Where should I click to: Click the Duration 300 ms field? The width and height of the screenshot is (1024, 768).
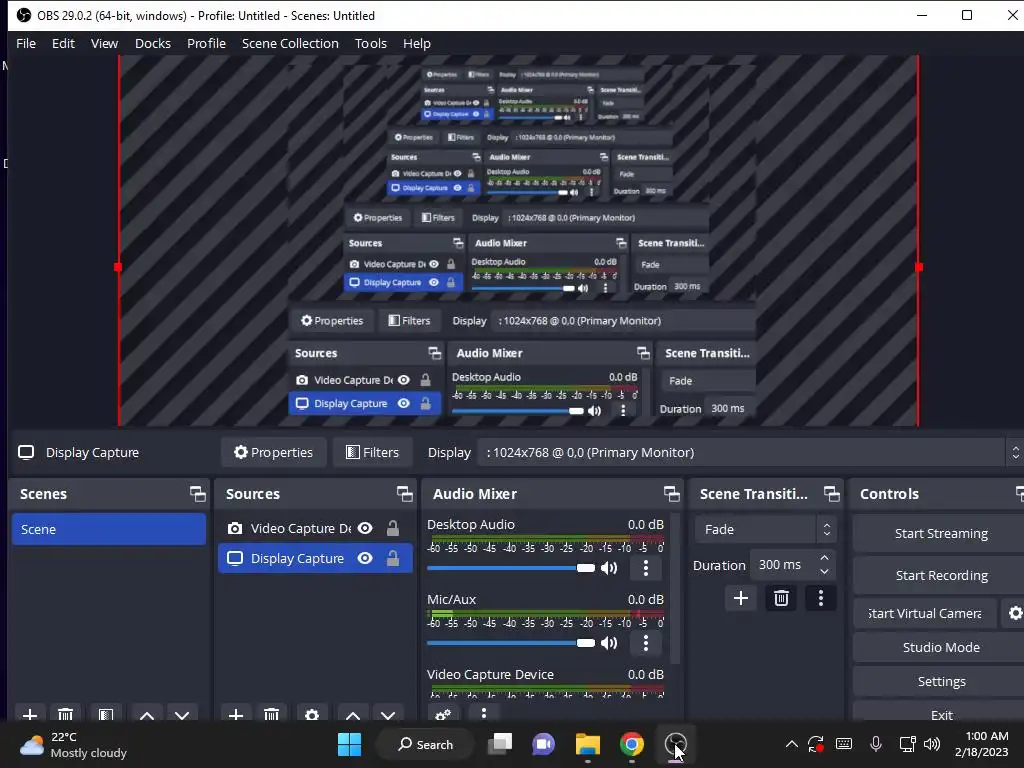(x=792, y=565)
